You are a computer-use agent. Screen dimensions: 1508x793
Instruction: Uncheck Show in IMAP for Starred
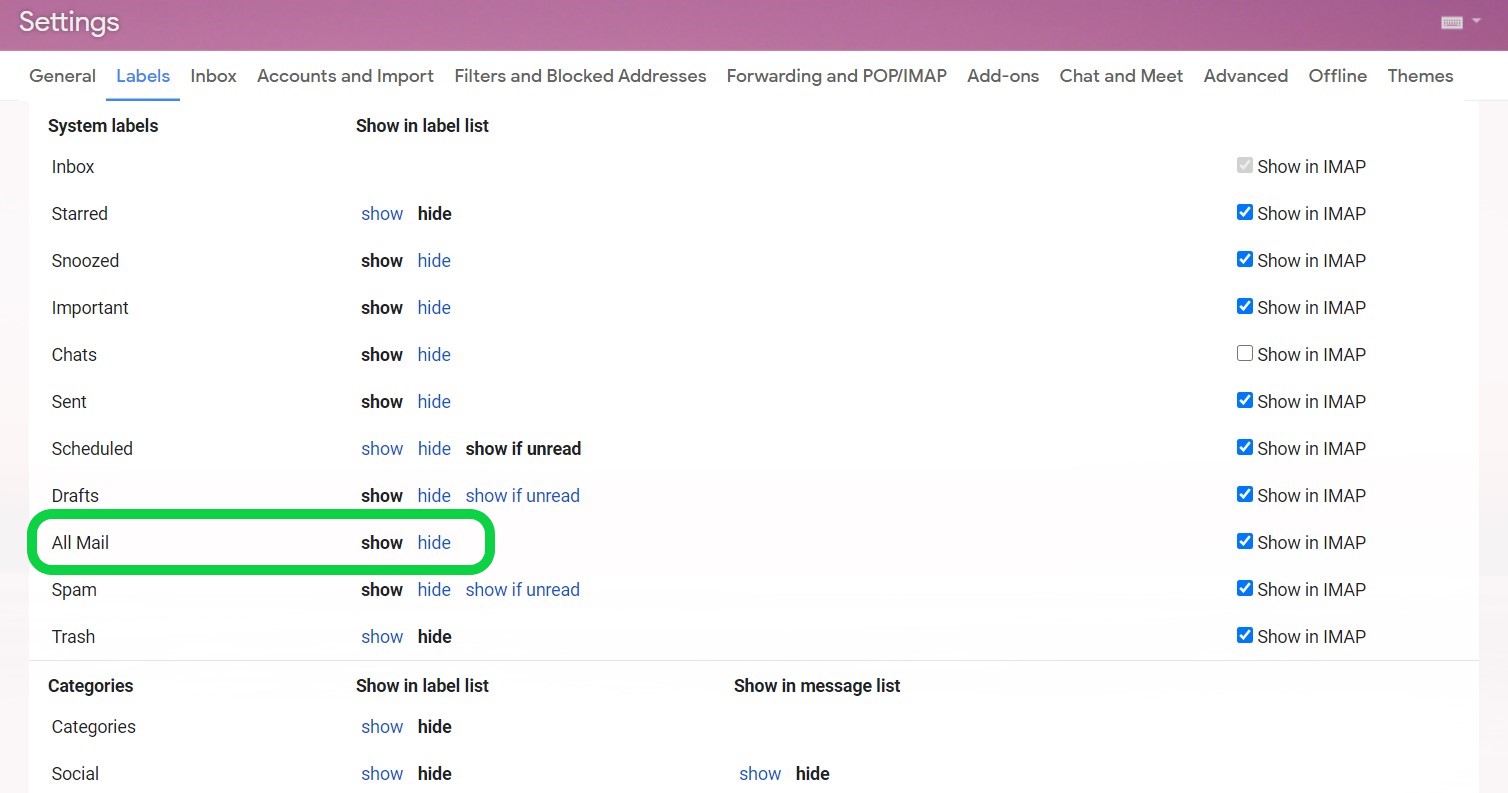coord(1245,213)
